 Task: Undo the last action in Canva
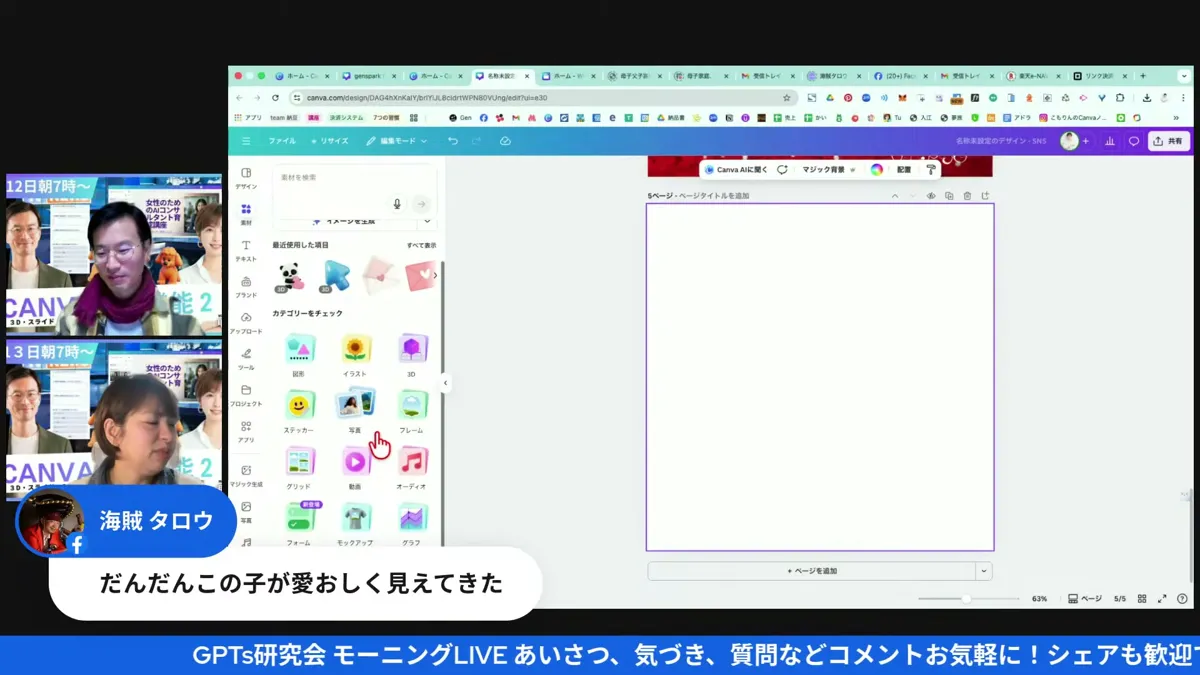[453, 141]
